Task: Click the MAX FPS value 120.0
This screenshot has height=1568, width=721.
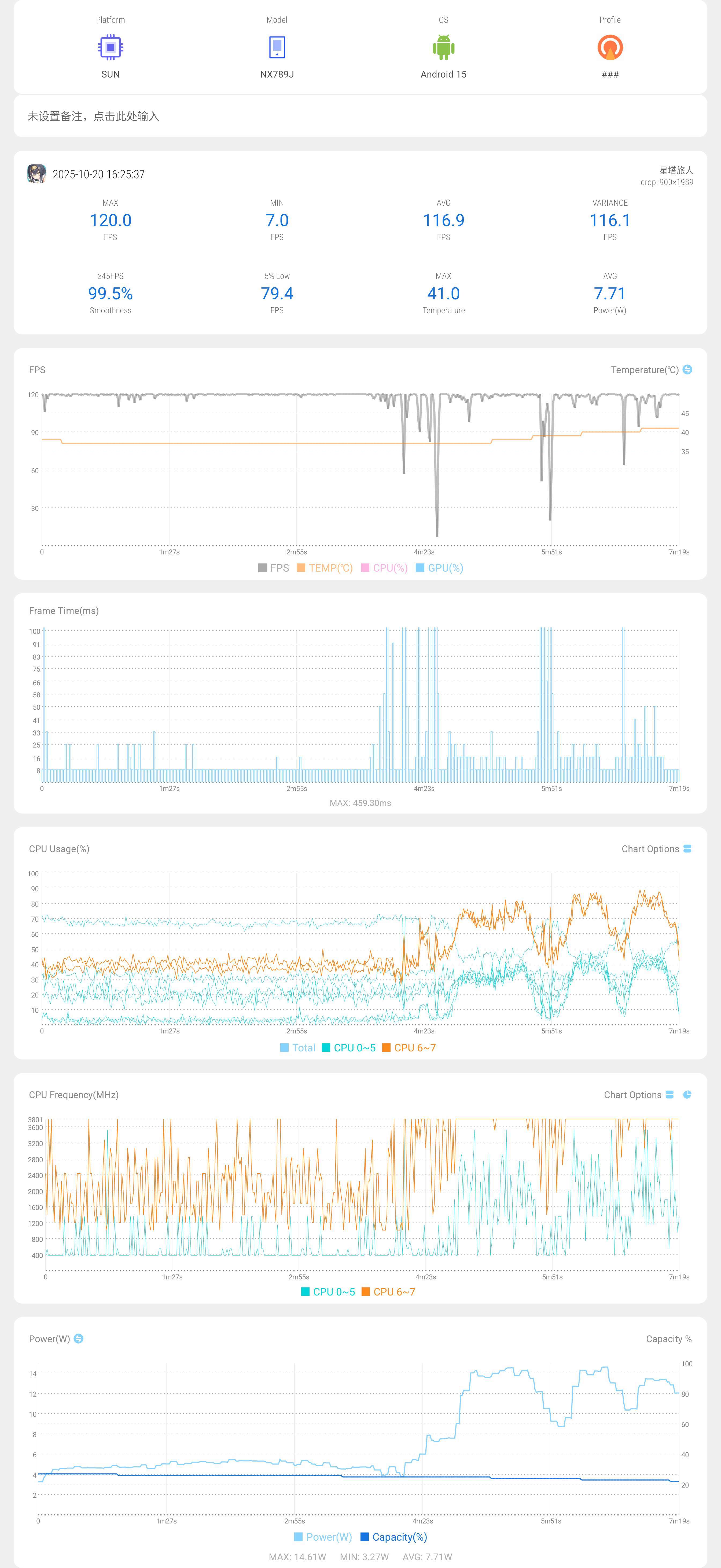Action: click(110, 220)
